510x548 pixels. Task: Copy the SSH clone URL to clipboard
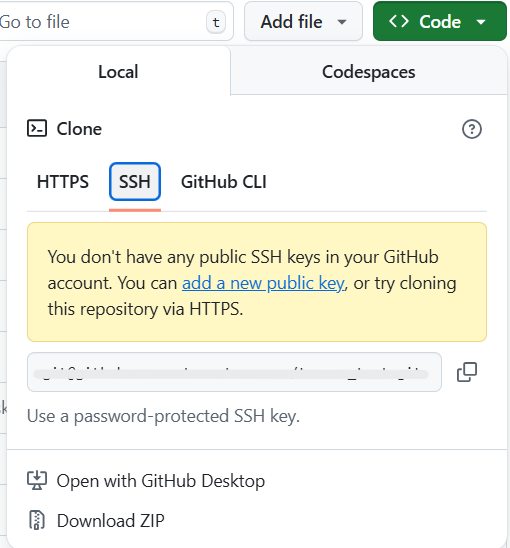pyautogui.click(x=467, y=372)
